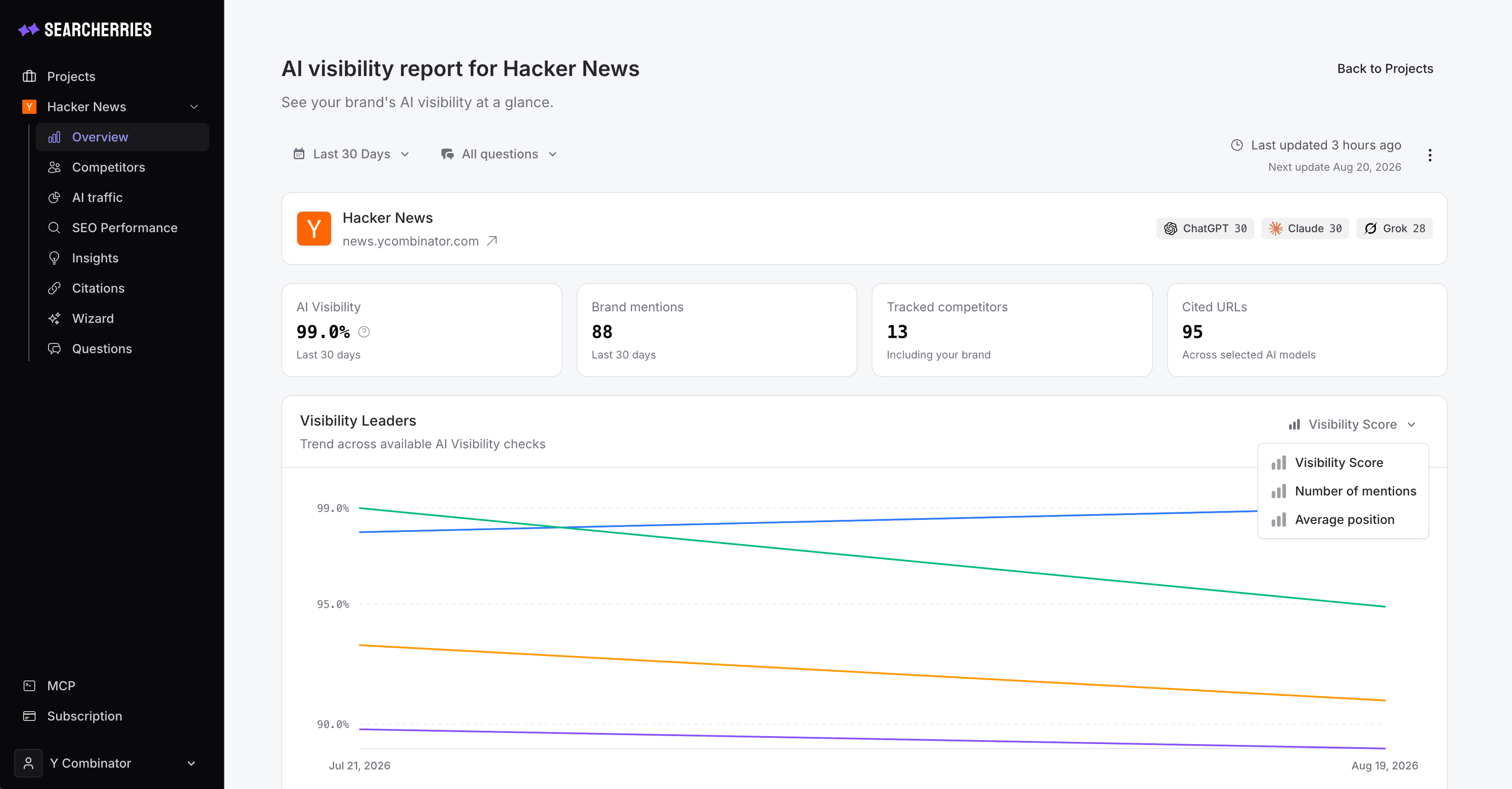Click the bar icon beside Visibility Score dropdown header
Image resolution: width=1512 pixels, height=789 pixels.
pyautogui.click(x=1295, y=424)
